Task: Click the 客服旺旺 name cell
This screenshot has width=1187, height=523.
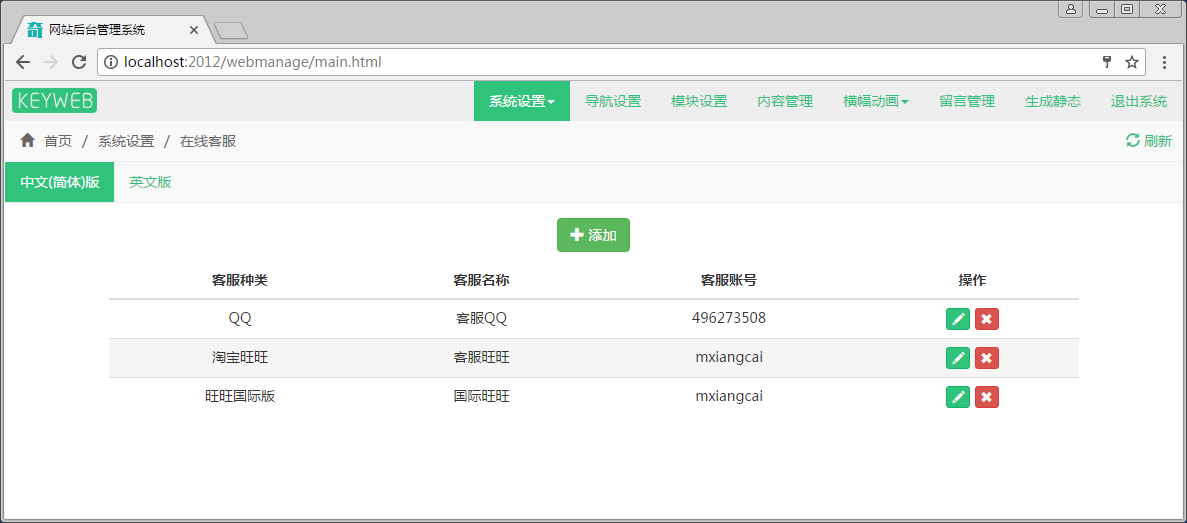Action: click(481, 357)
